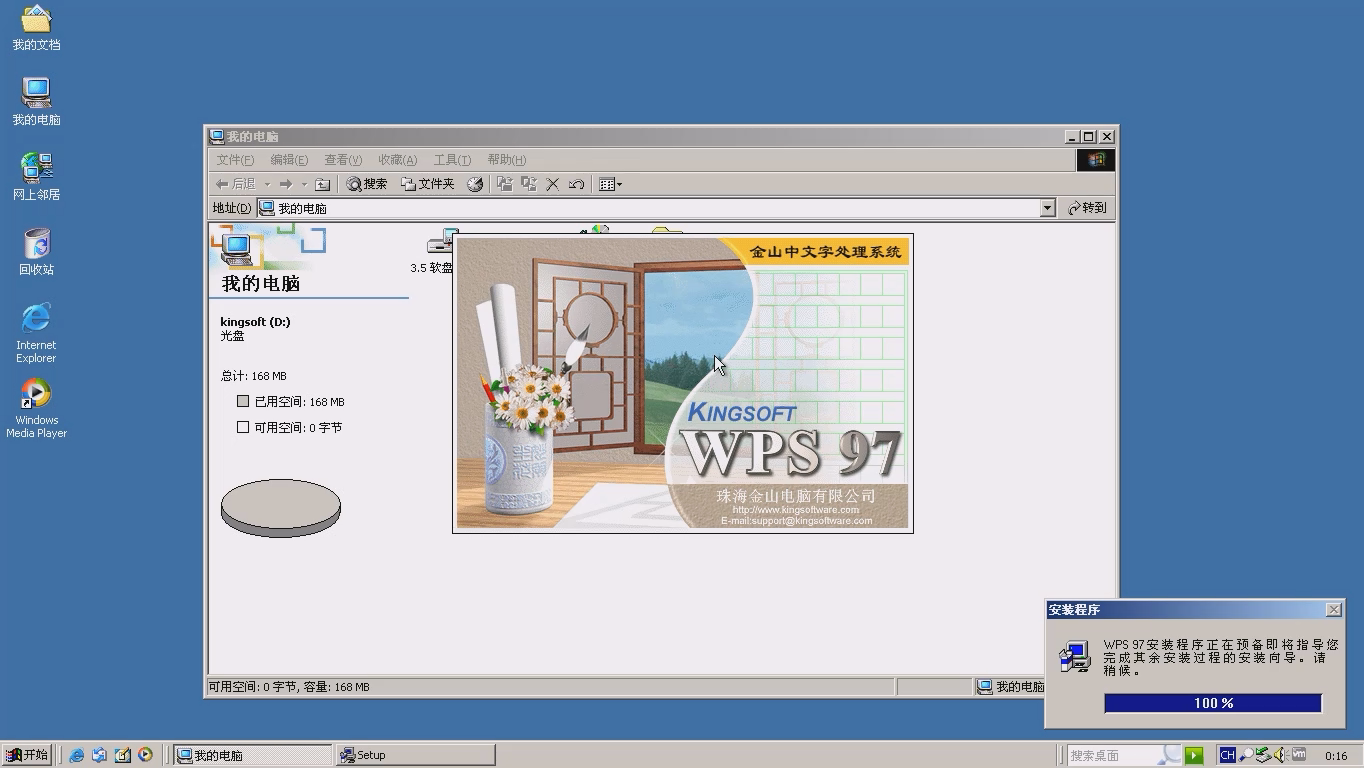
Task: Toggle the 文件夹 folders pane button
Action: click(x=428, y=184)
